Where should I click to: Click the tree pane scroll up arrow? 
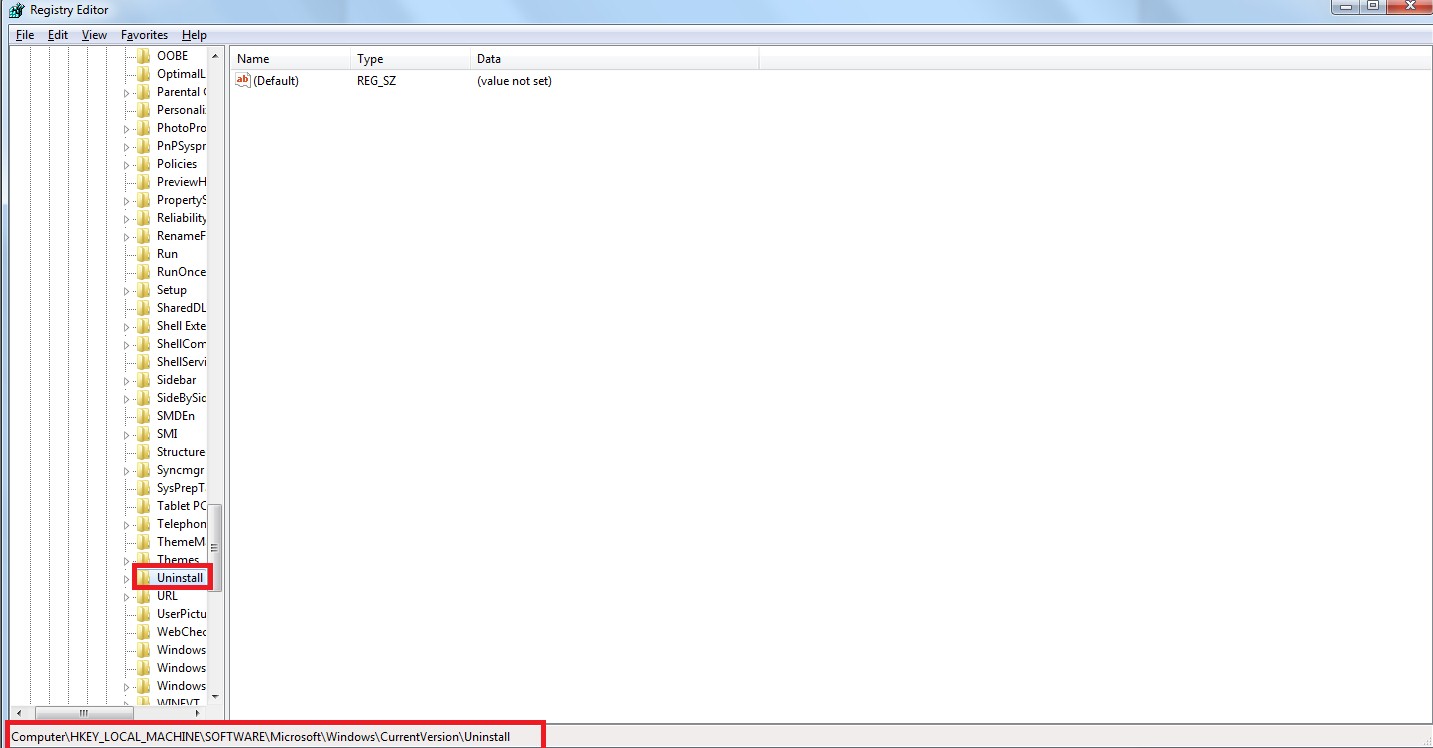(x=214, y=55)
